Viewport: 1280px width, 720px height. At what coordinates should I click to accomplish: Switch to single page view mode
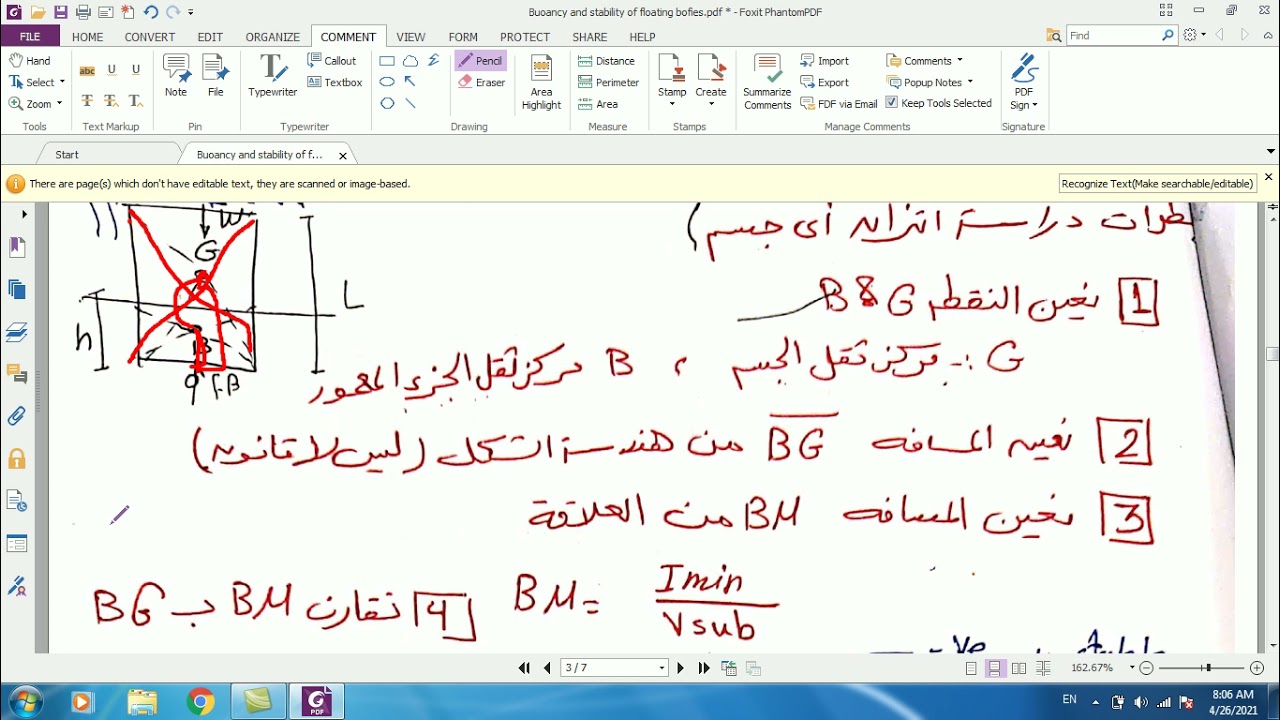[x=971, y=668]
